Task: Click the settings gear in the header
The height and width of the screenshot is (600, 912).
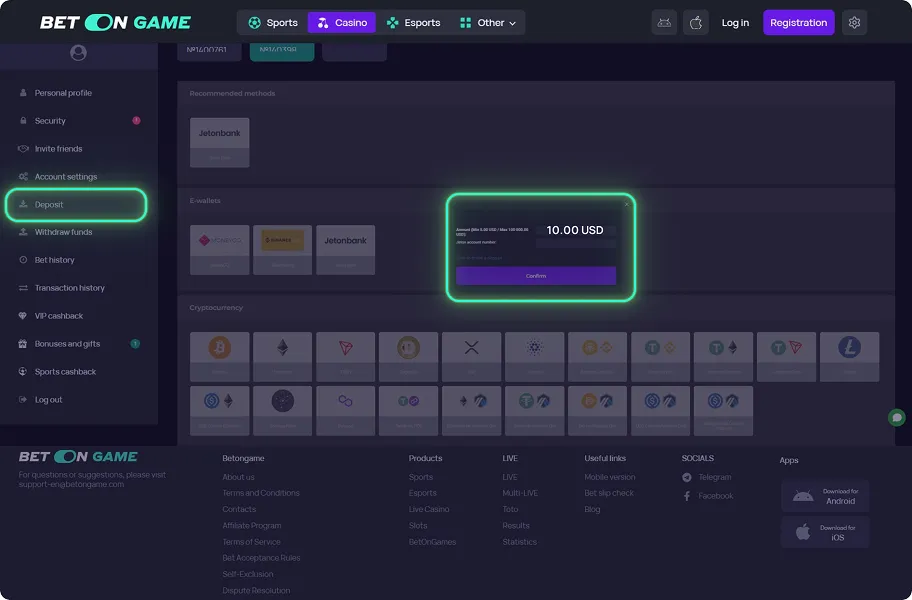Action: pyautogui.click(x=854, y=22)
